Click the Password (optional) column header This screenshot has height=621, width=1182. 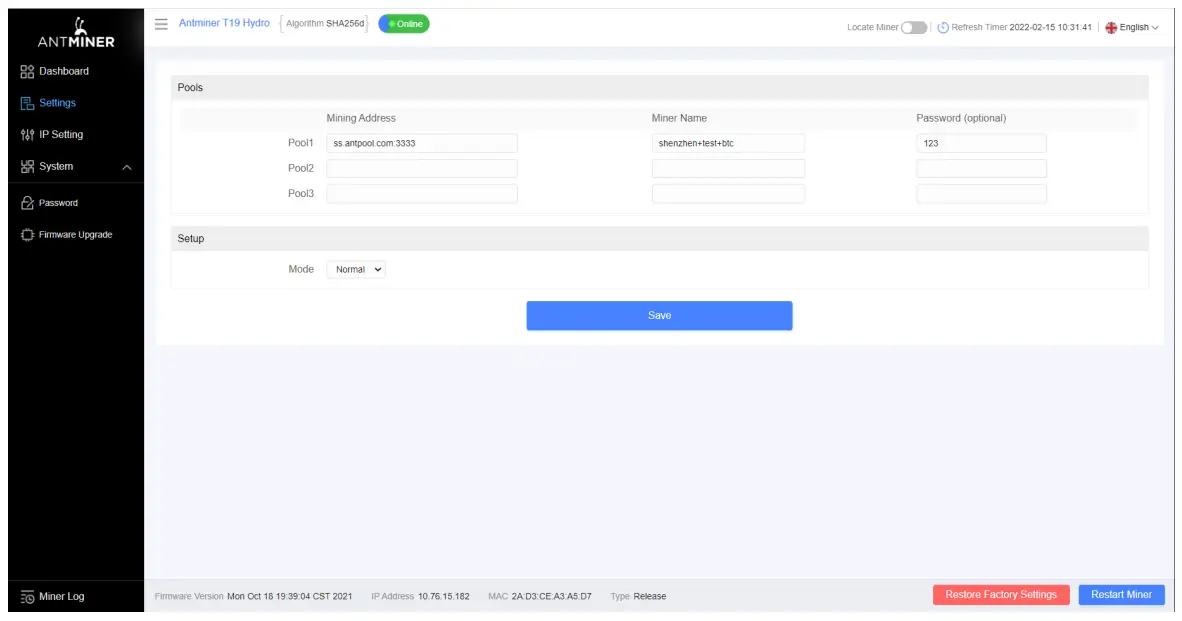click(961, 118)
